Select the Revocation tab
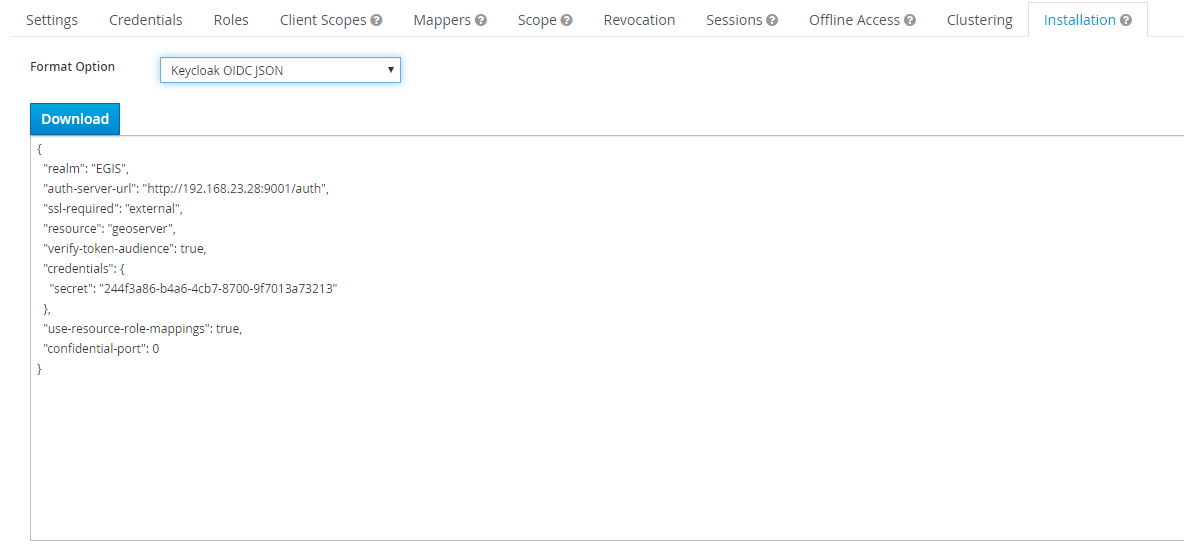Image resolution: width=1184 pixels, height=558 pixels. coord(639,20)
